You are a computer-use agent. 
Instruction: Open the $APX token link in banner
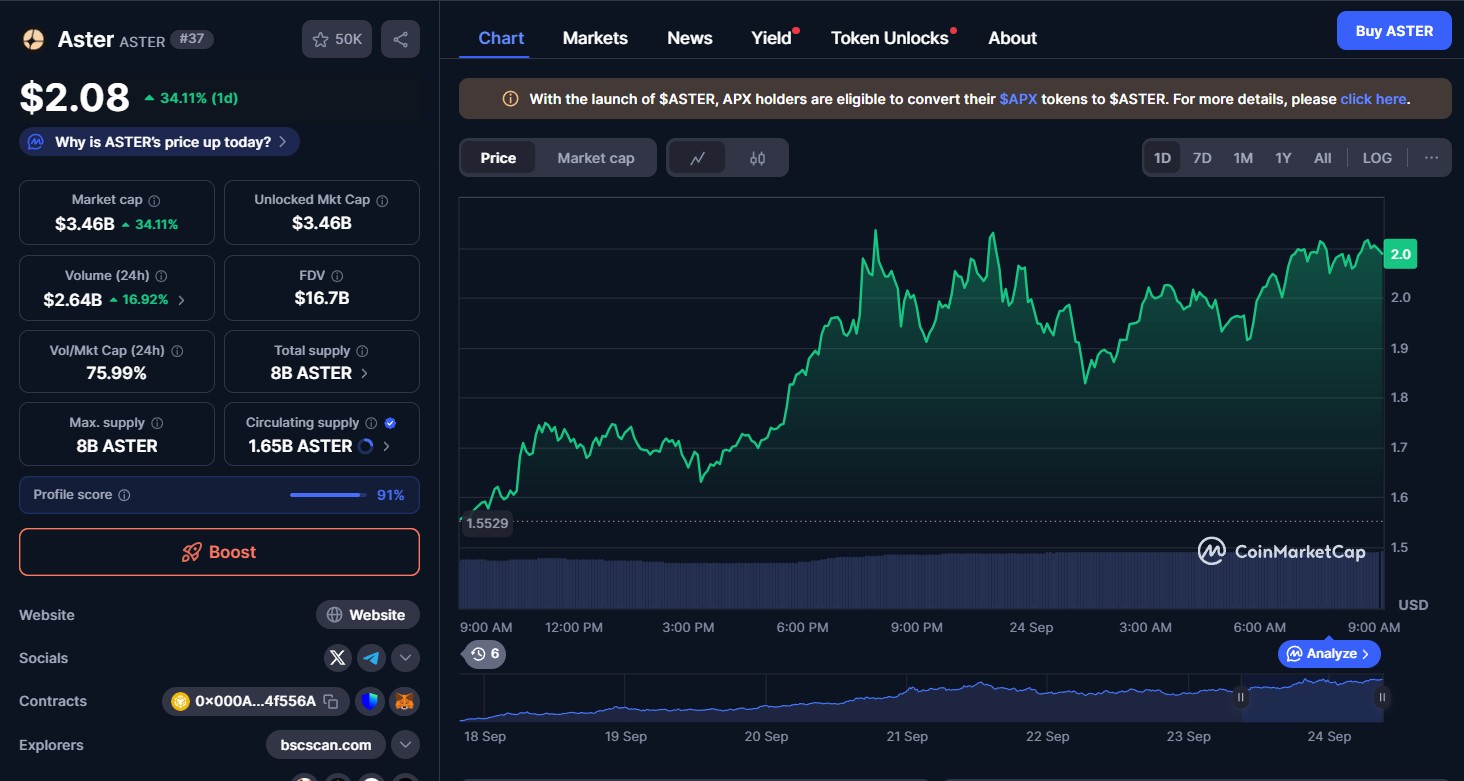coord(1018,99)
